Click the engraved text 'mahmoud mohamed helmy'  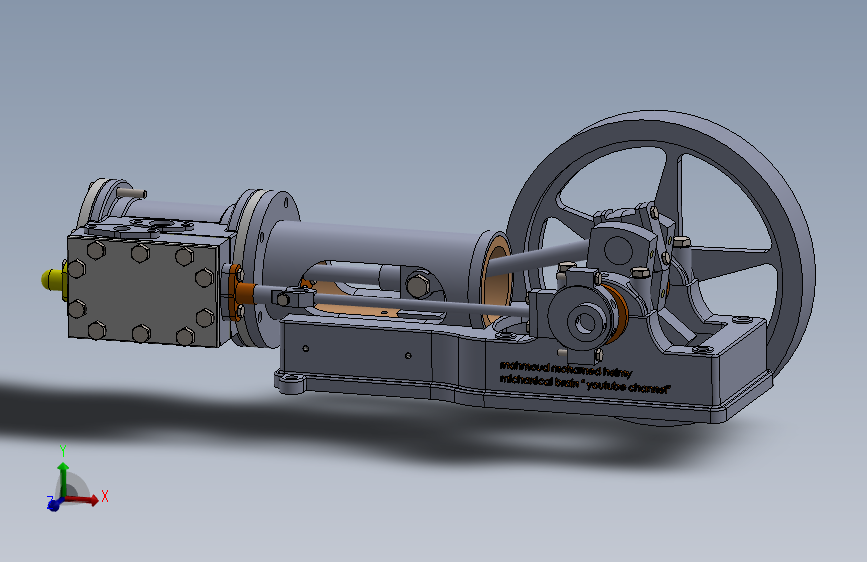coord(565,369)
